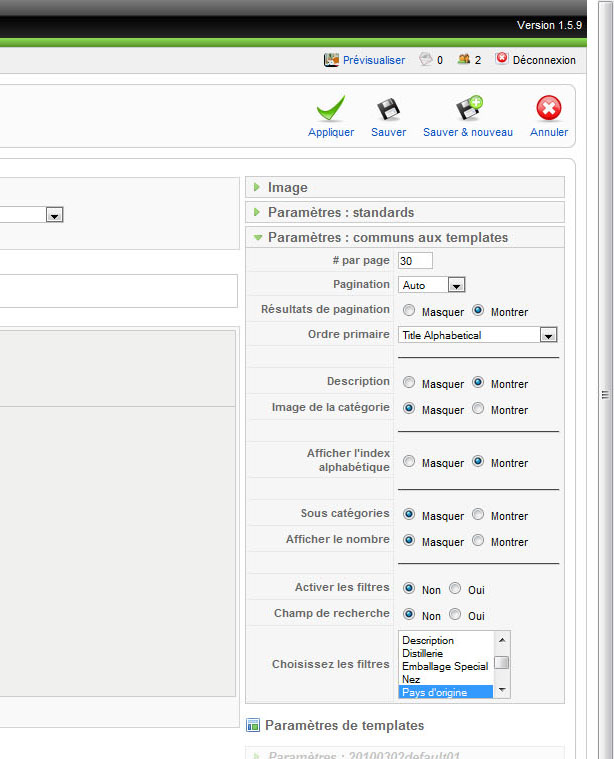This screenshot has height=759, width=614.
Task: Click the Appliquer label
Action: [x=331, y=132]
